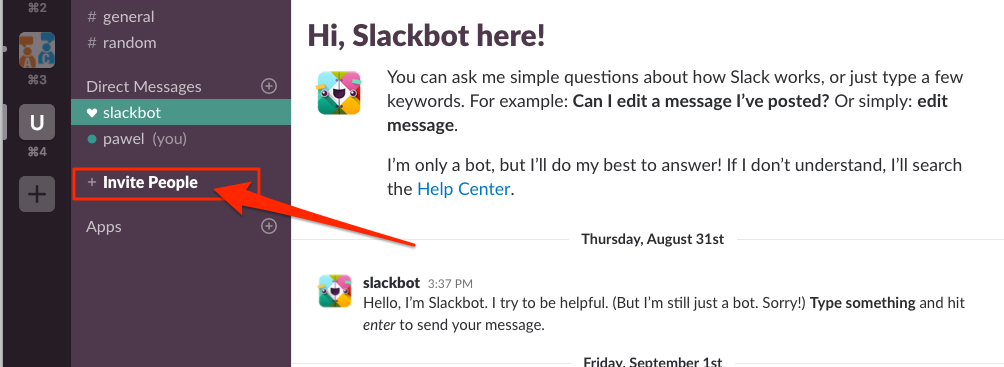Switch to the workspace with puzzle-piece icon

coord(36,50)
